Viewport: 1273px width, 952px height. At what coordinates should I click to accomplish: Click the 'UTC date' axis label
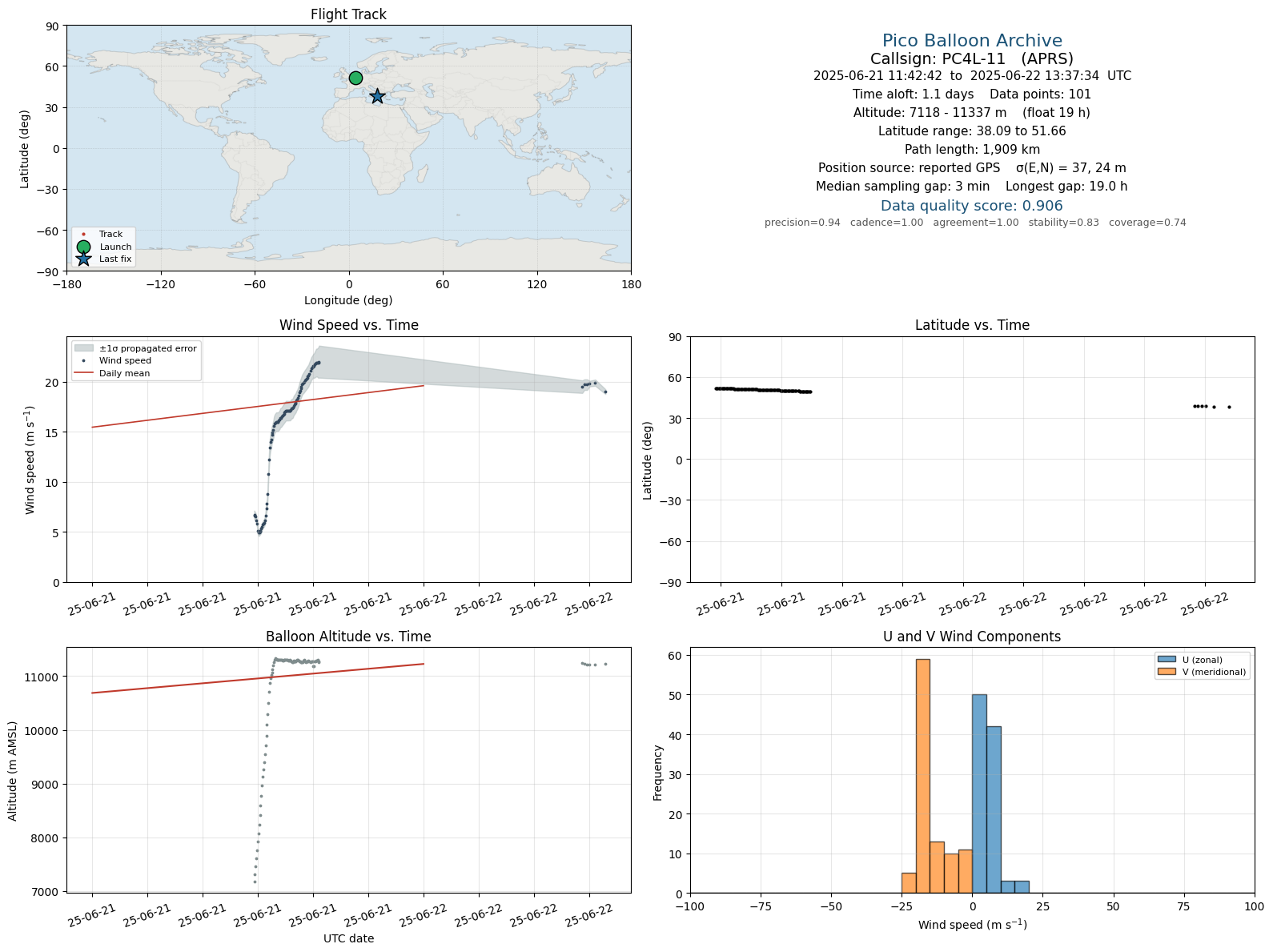click(348, 938)
